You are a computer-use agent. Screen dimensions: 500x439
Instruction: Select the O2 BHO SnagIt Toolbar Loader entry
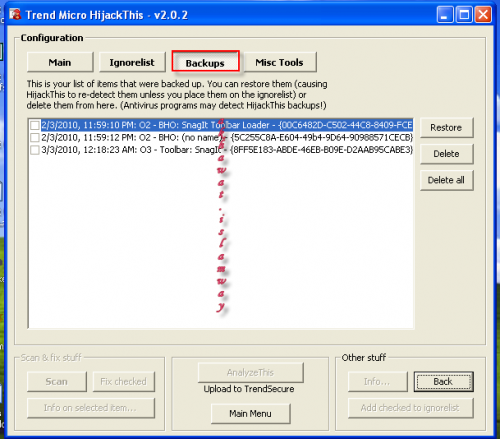pyautogui.click(x=227, y=125)
